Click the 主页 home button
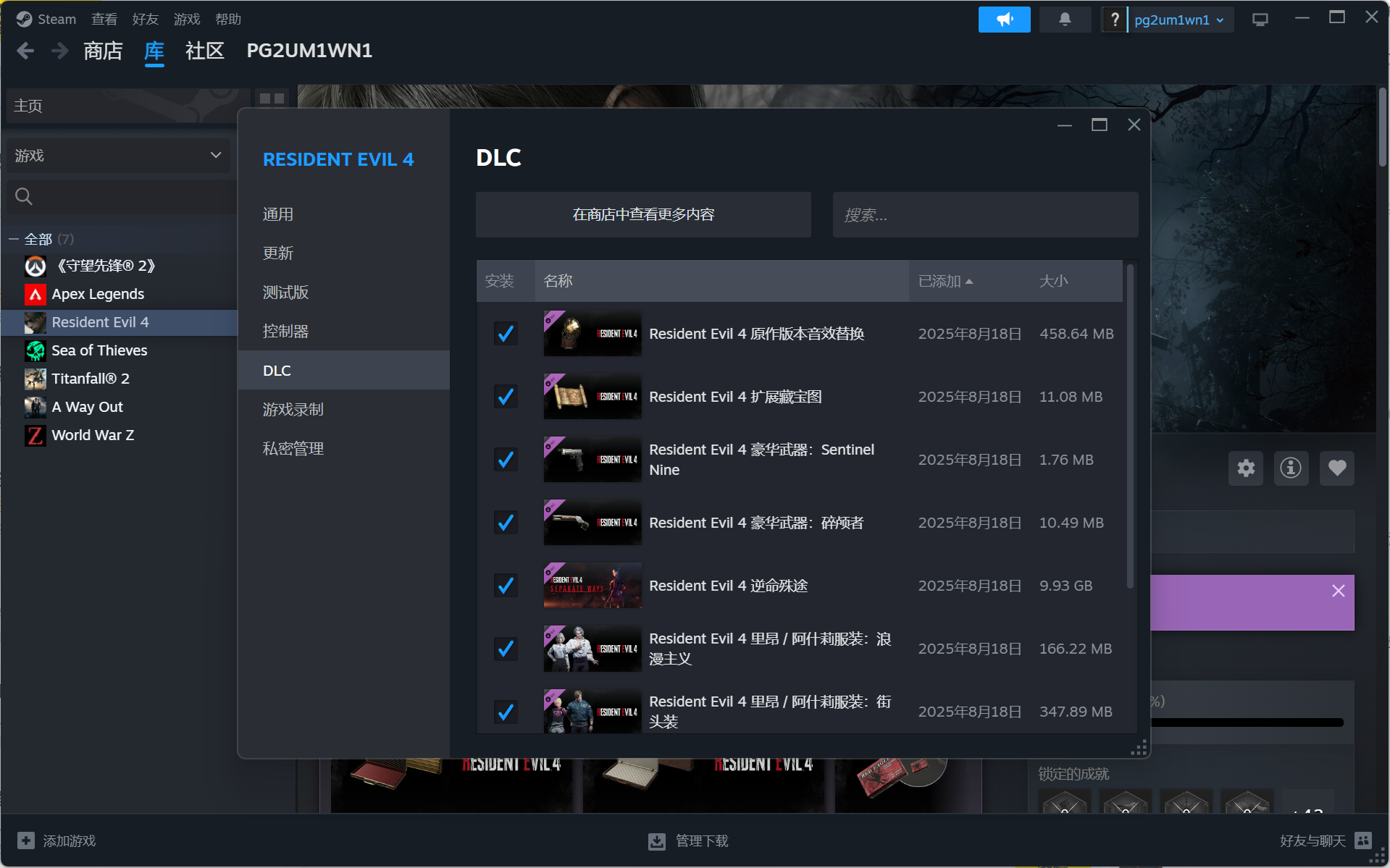1390x868 pixels. (128, 106)
